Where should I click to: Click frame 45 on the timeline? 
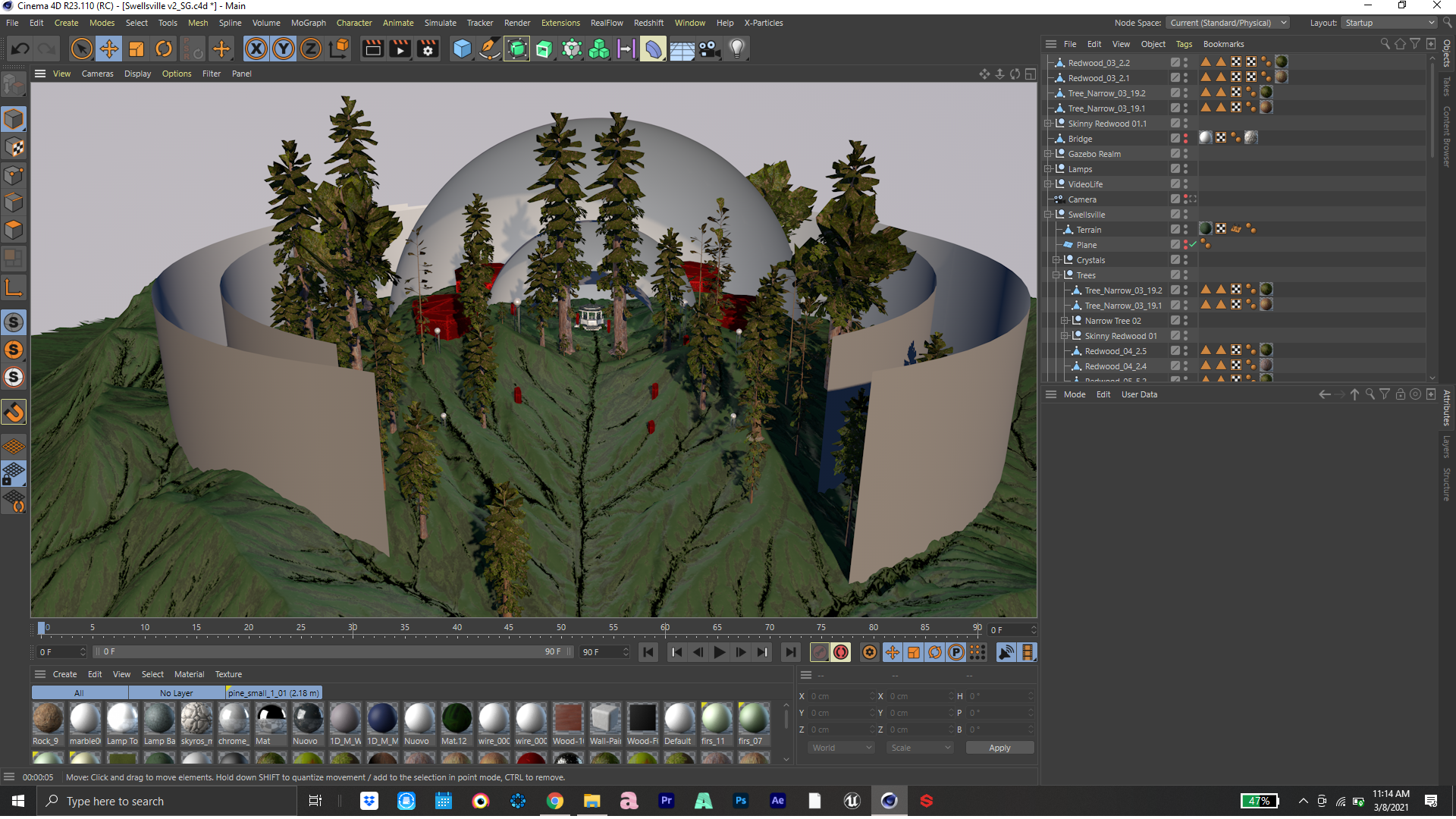509,629
